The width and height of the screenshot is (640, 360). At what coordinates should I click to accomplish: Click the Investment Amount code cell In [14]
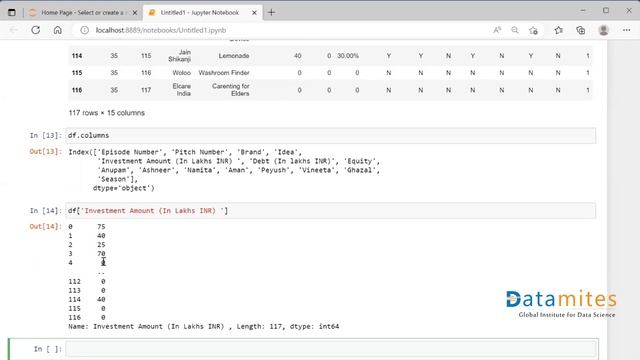[331, 211]
